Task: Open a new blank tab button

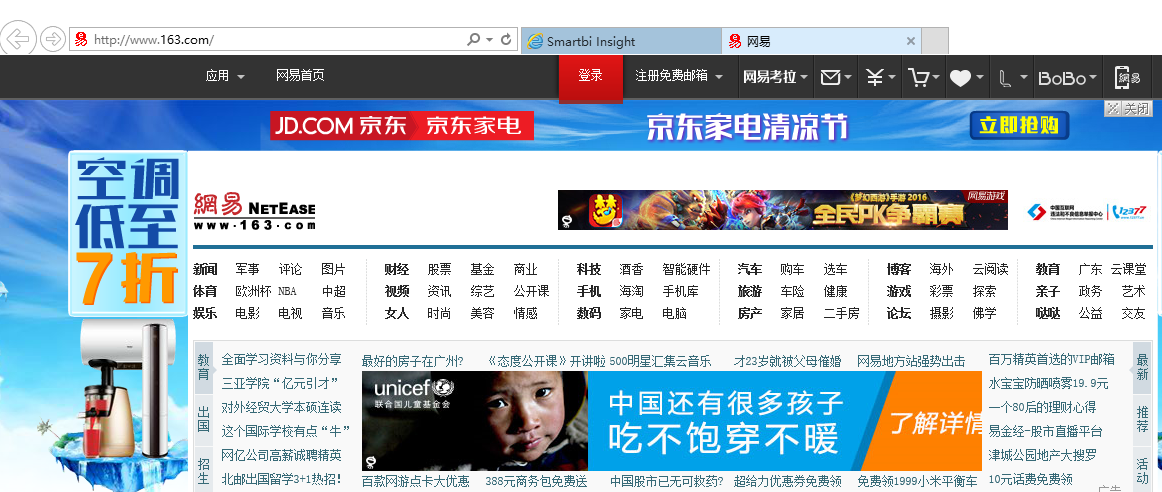Action: [x=935, y=41]
